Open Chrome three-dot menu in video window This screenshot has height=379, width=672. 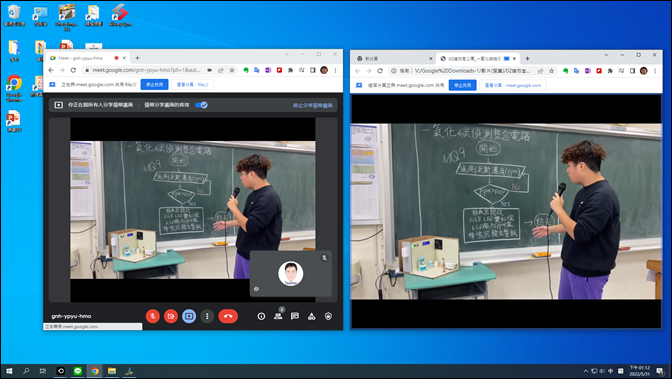[x=655, y=71]
